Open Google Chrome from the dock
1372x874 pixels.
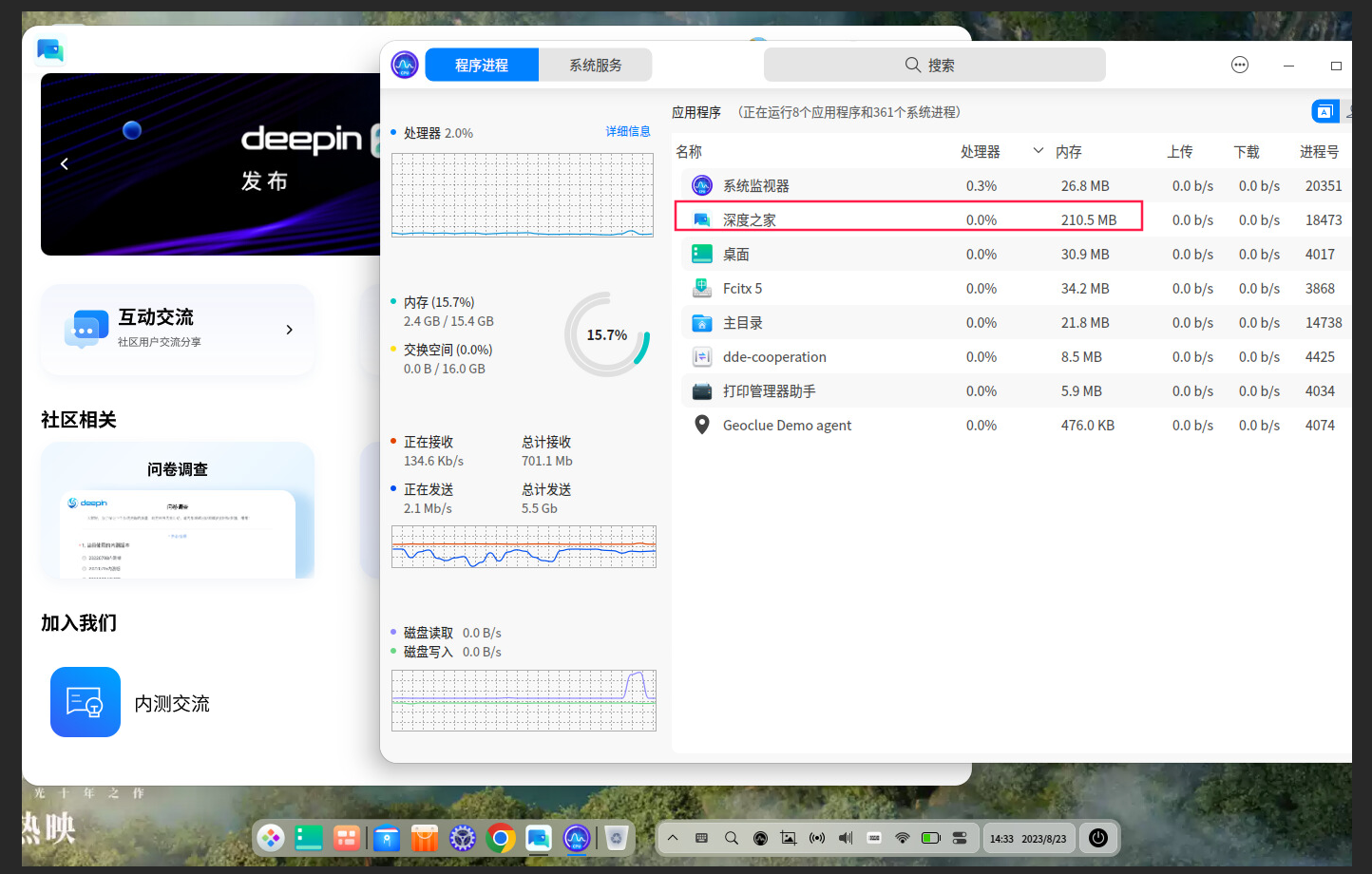click(x=501, y=838)
